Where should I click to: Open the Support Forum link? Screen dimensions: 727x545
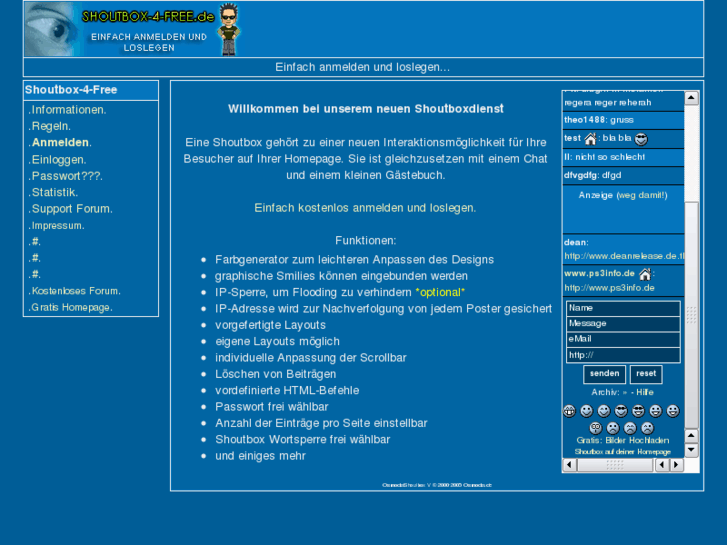[70, 209]
